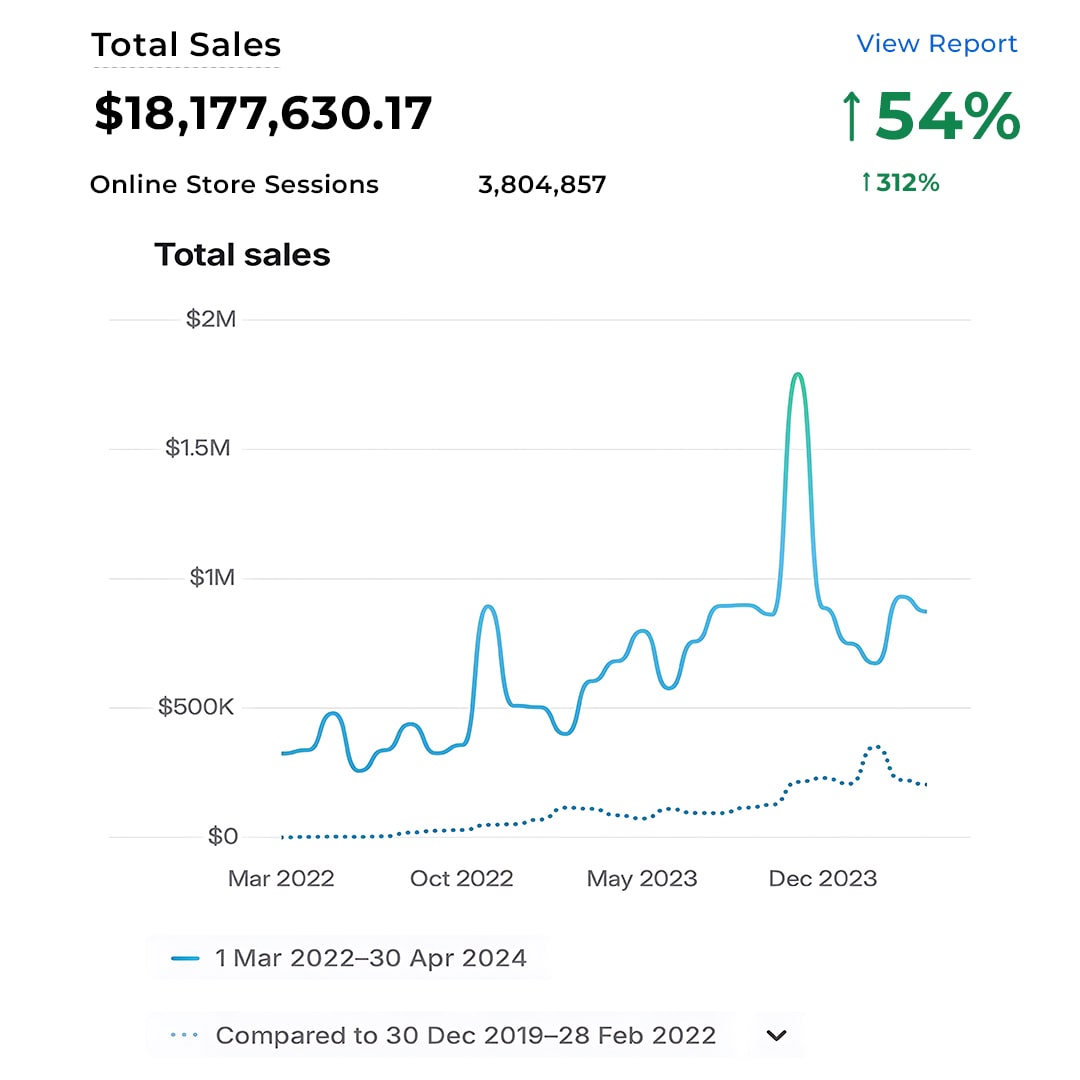Select Compared to 30 Dec 2019 legend

click(x=465, y=1036)
